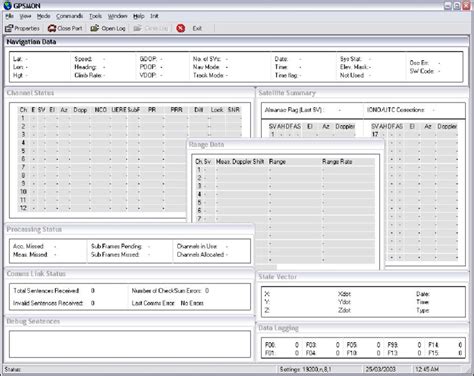Click the time '12:45 AM' in status bar
The width and height of the screenshot is (474, 376).
427,369
